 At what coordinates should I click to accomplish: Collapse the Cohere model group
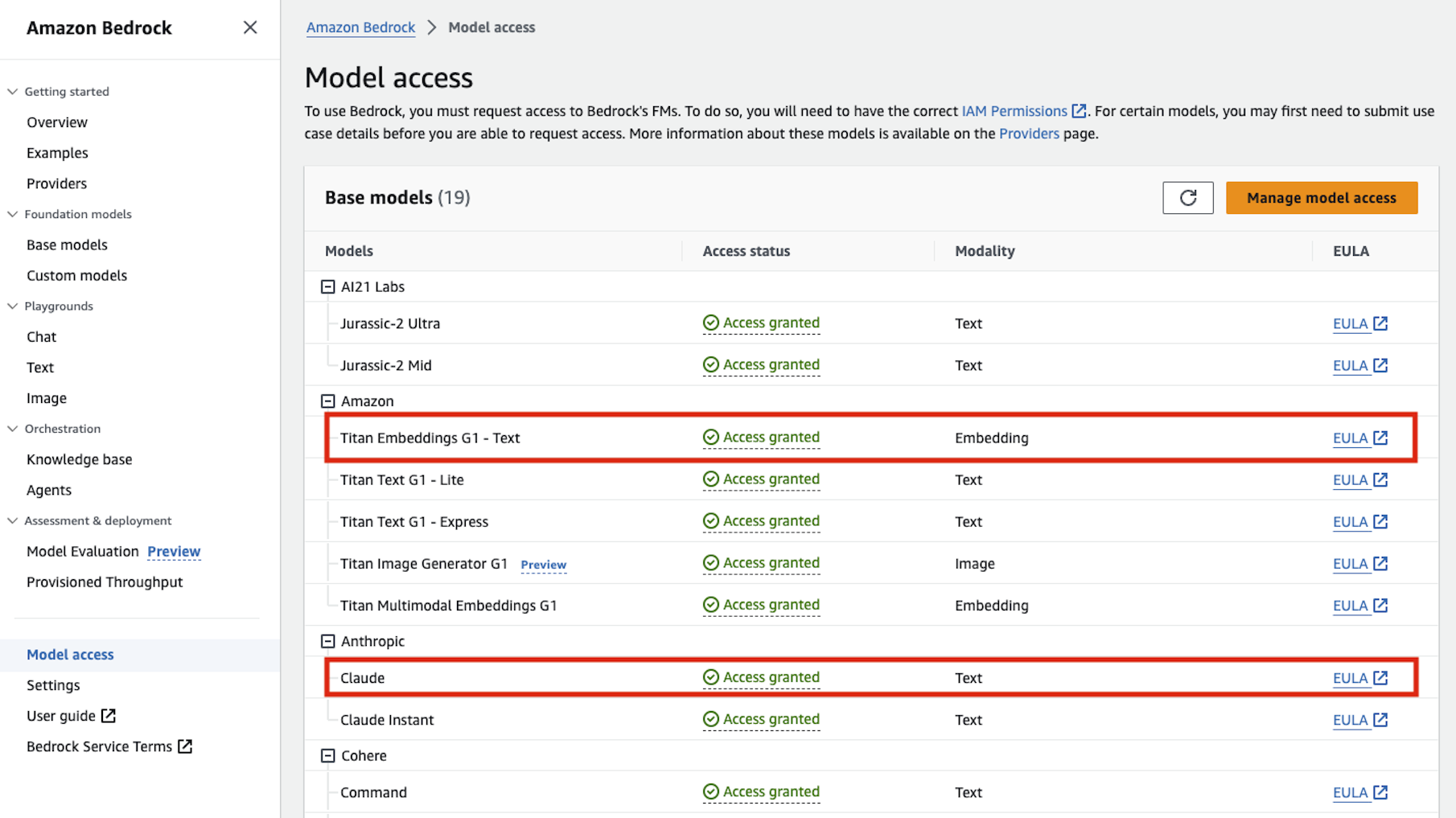tap(327, 755)
